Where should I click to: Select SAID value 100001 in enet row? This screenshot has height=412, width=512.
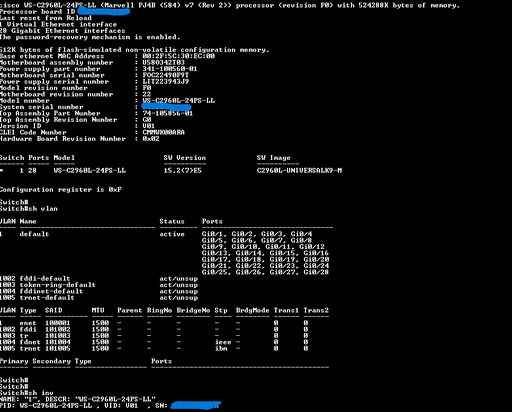pyautogui.click(x=58, y=323)
